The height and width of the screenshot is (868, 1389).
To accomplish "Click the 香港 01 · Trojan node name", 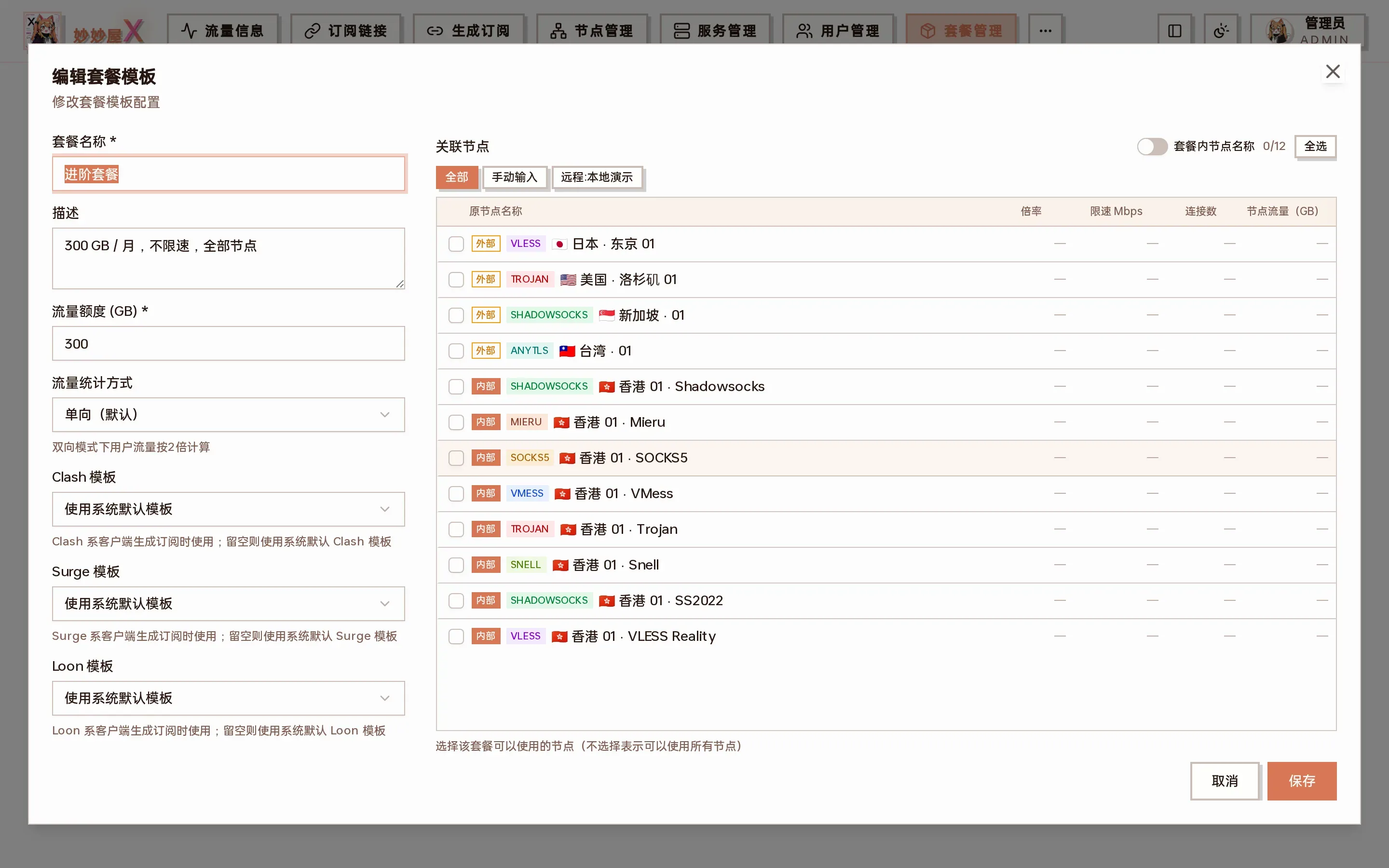I will point(628,529).
